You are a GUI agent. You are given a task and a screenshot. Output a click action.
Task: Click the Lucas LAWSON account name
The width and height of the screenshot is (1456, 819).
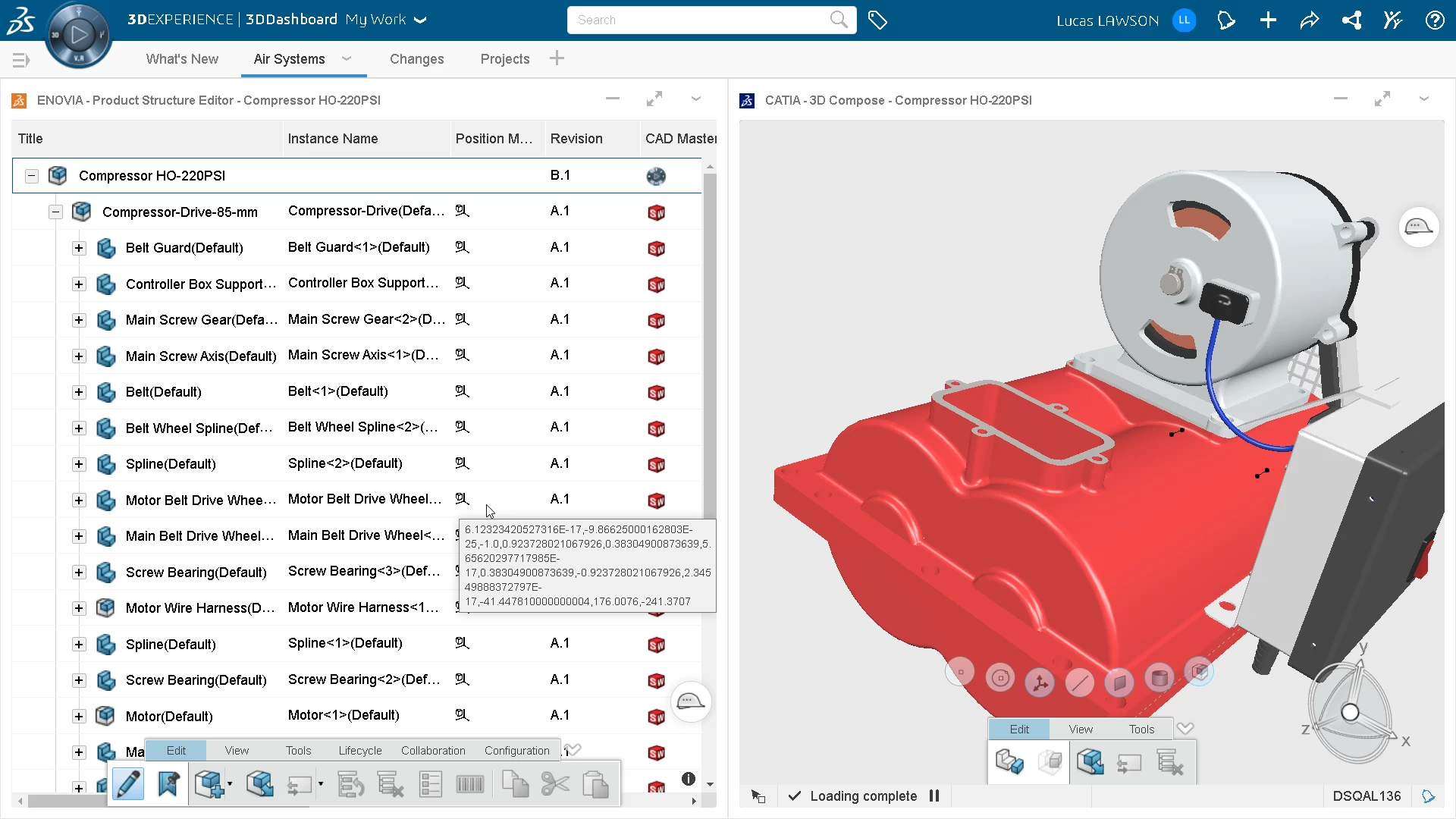tap(1107, 20)
